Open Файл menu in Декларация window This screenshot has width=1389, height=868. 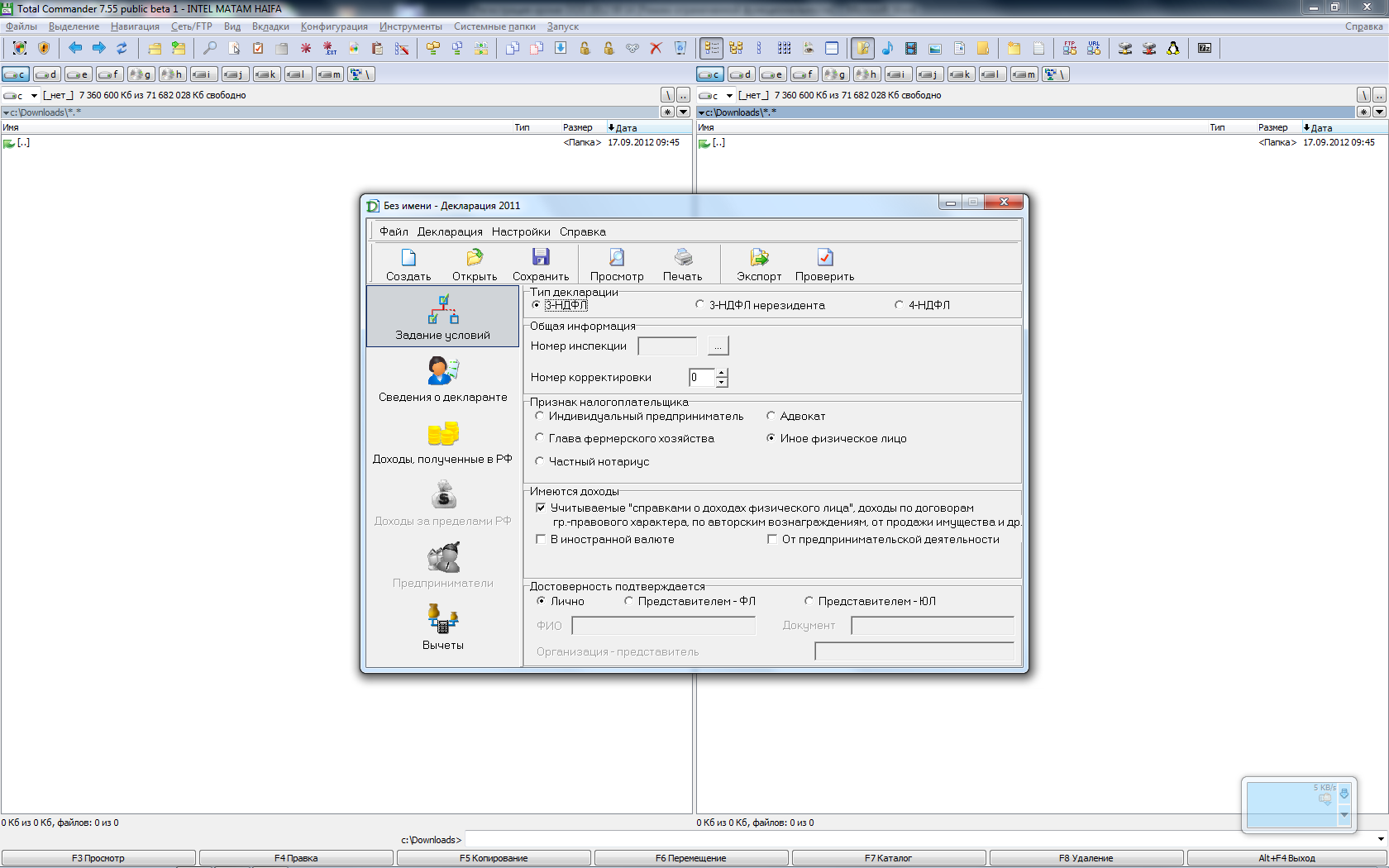click(x=394, y=231)
